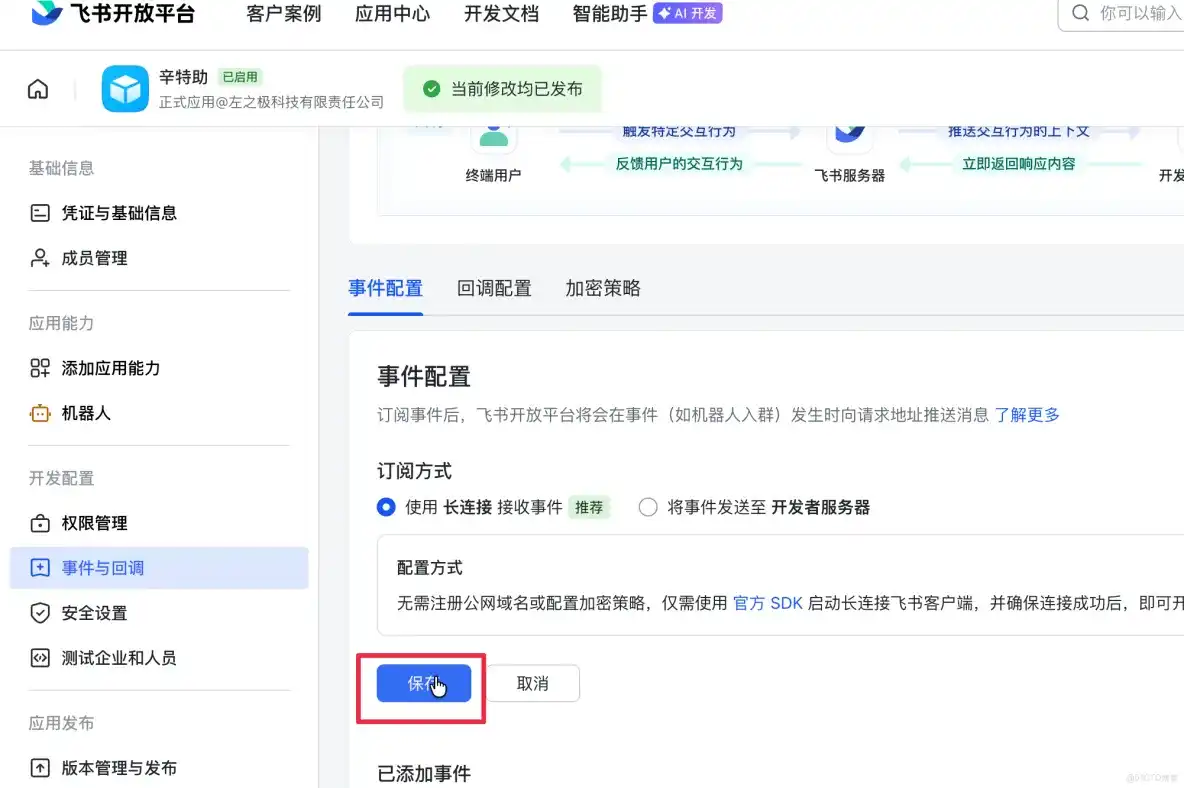Click the home icon beside the app header

coord(37,88)
